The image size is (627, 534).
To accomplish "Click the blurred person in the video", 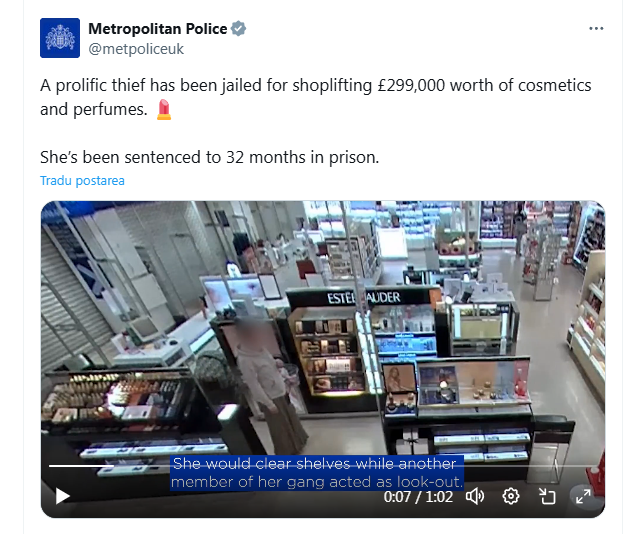I will [268, 384].
